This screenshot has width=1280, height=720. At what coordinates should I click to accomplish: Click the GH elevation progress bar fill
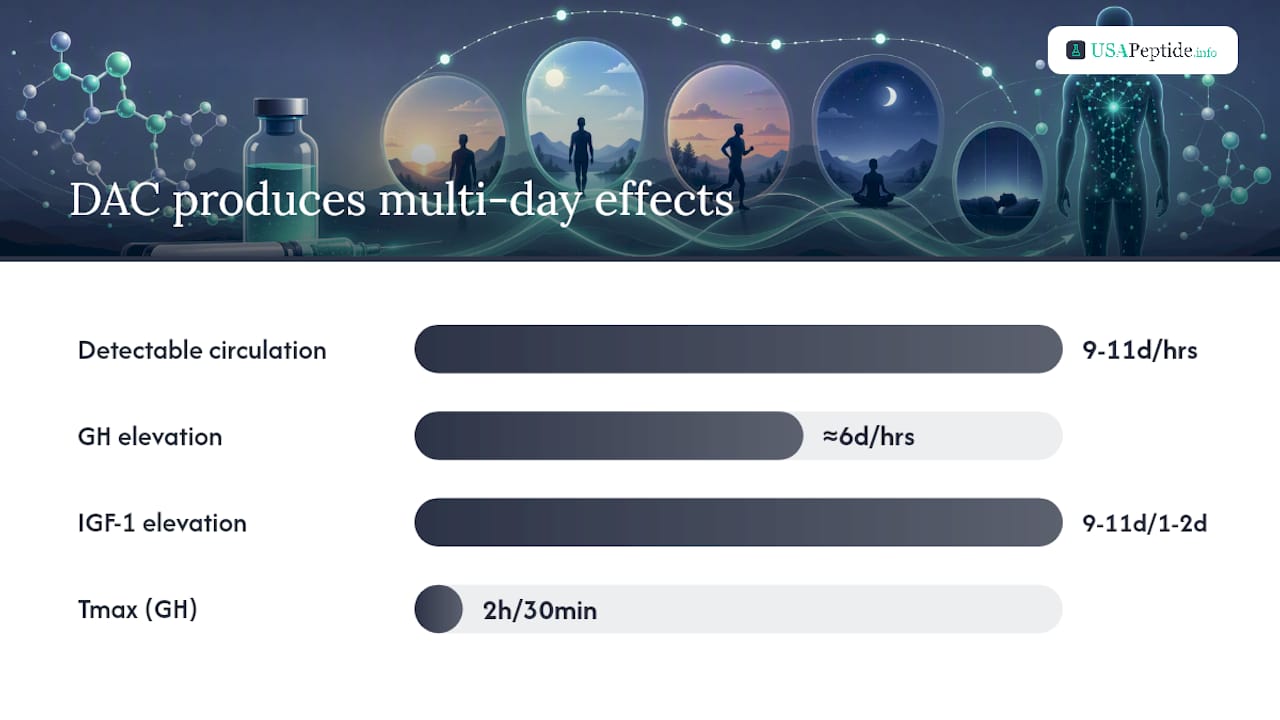(x=608, y=436)
